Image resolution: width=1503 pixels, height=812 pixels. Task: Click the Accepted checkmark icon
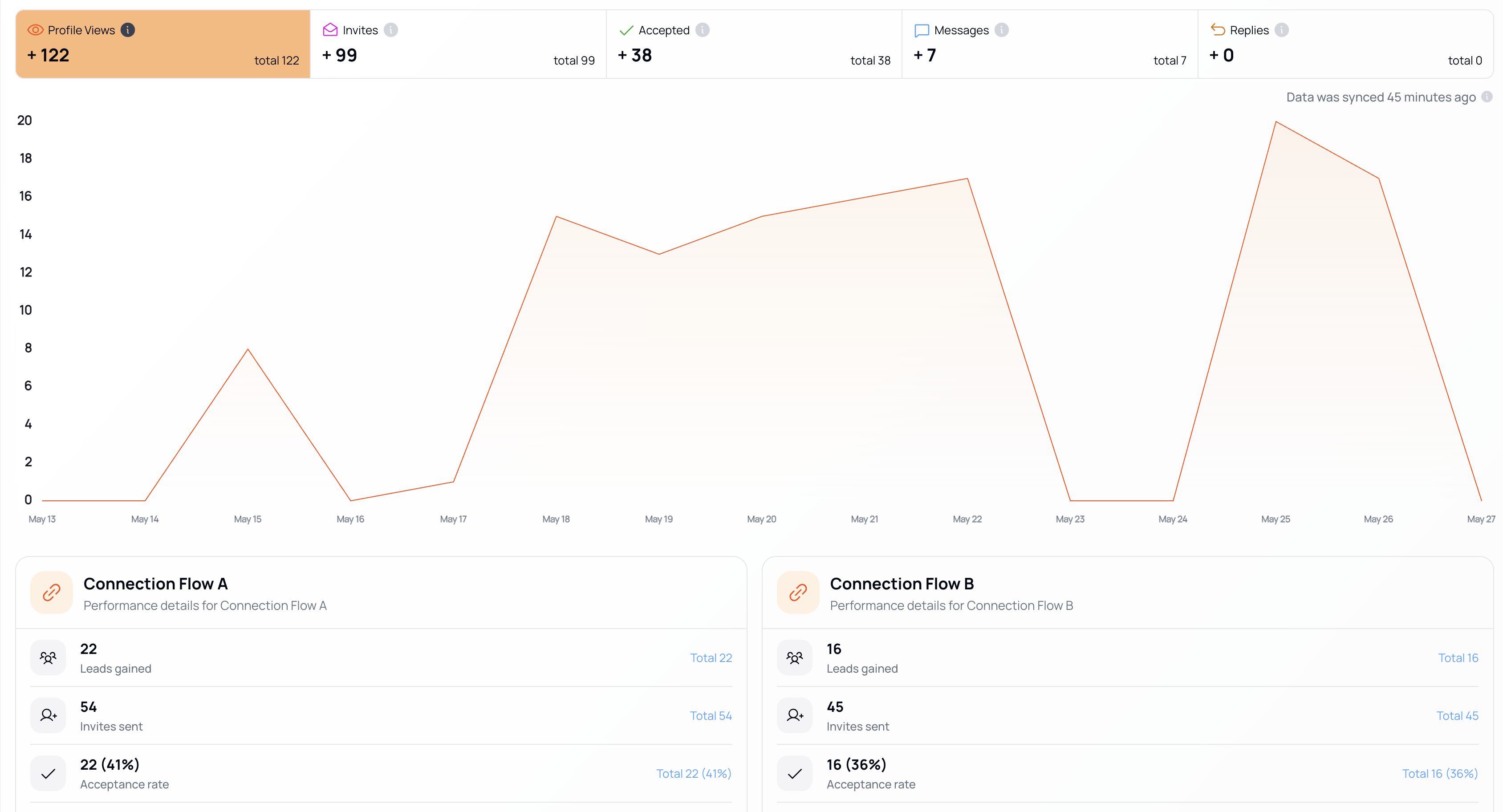626,30
